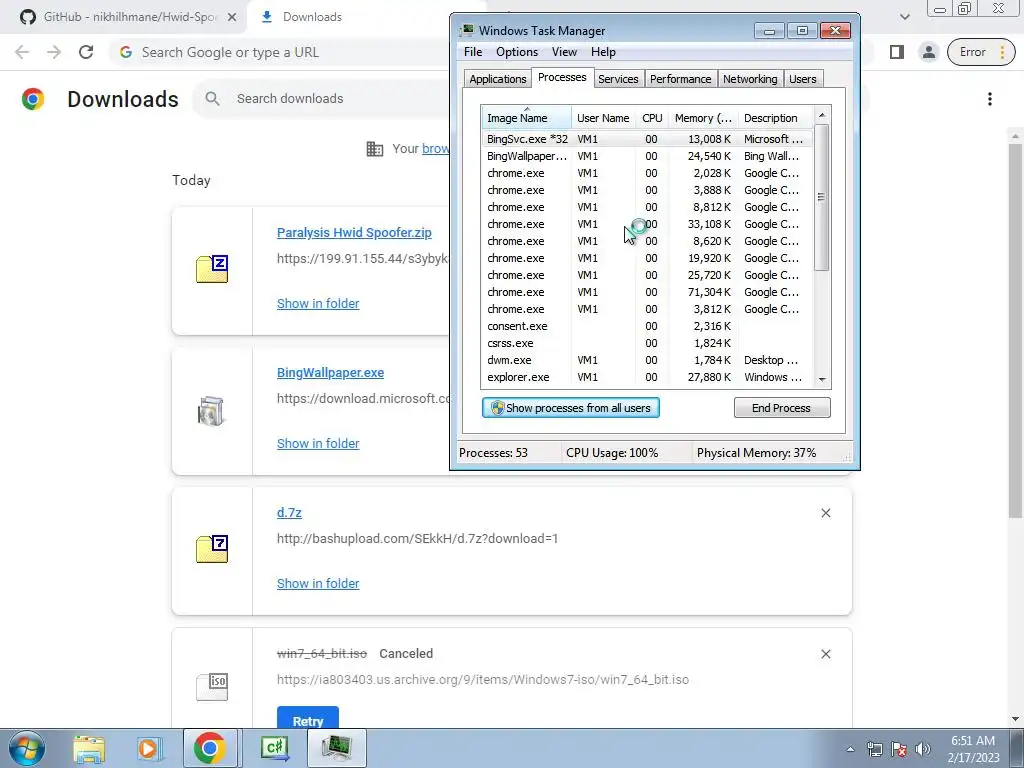Click Chrome back arrow button

pyautogui.click(x=22, y=52)
